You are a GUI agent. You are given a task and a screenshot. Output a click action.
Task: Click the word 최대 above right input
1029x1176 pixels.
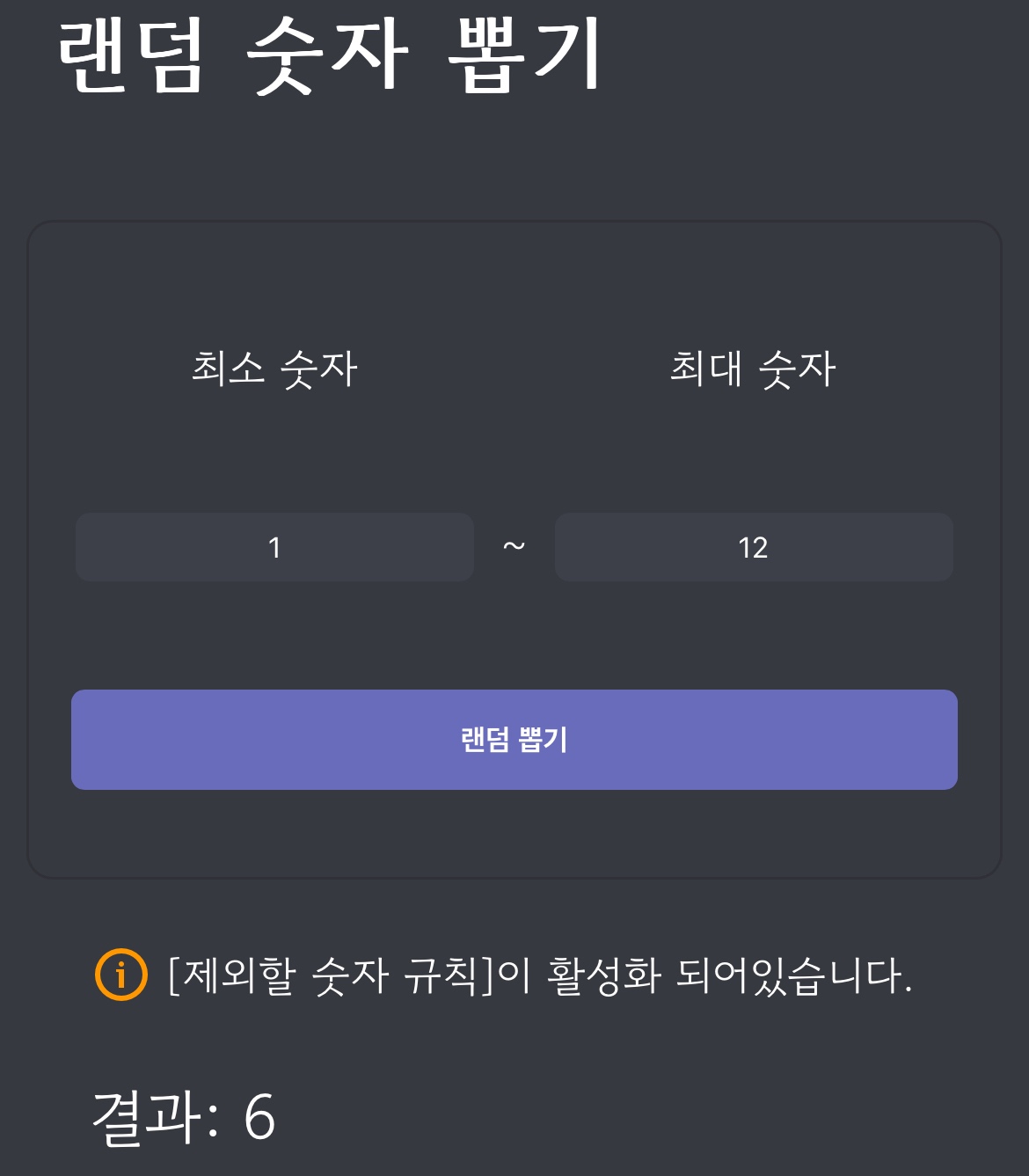pyautogui.click(x=706, y=369)
